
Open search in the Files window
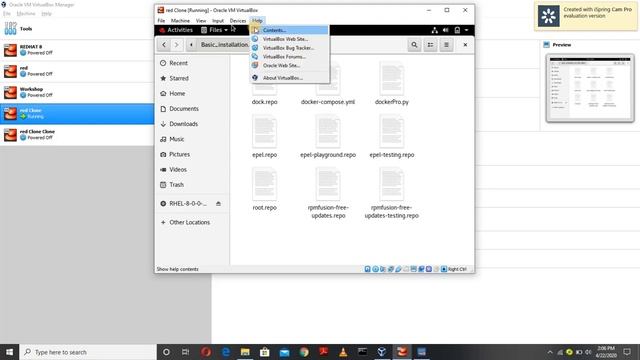pos(414,44)
